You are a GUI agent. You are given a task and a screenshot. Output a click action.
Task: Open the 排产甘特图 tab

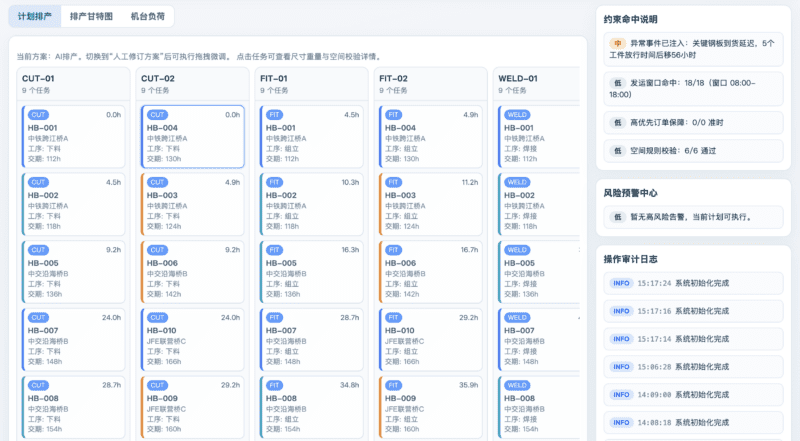pos(91,16)
